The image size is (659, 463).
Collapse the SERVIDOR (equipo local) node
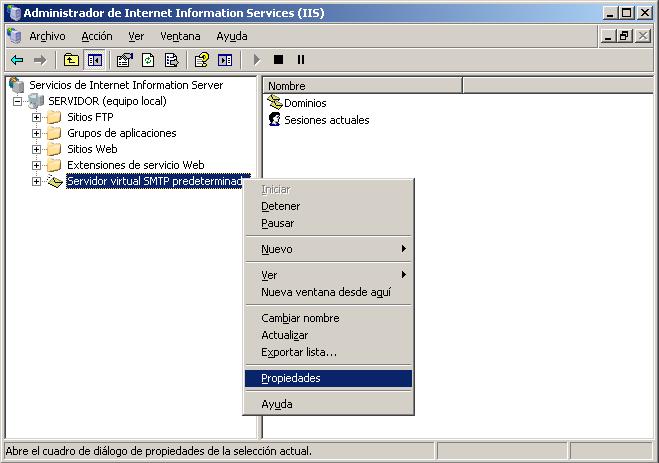18,101
